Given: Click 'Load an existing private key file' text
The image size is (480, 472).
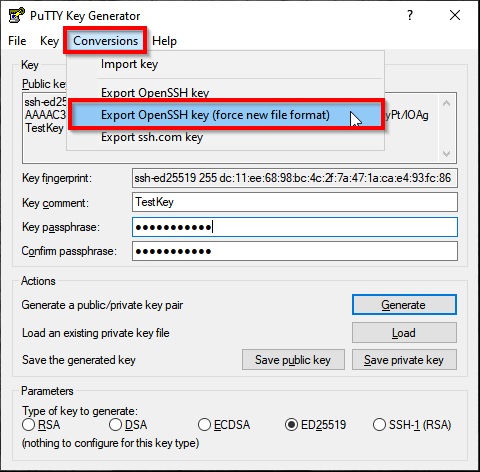Looking at the screenshot, I should coord(96,333).
